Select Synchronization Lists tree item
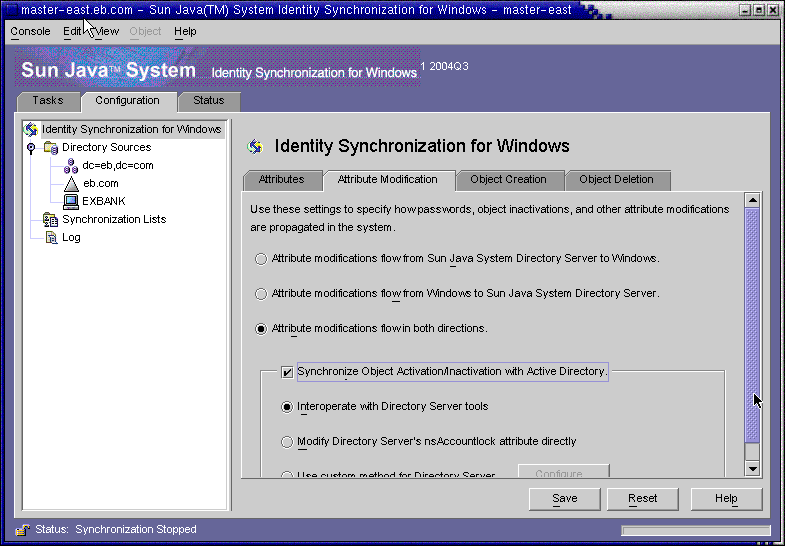The height and width of the screenshot is (546, 785). pyautogui.click(x=114, y=220)
